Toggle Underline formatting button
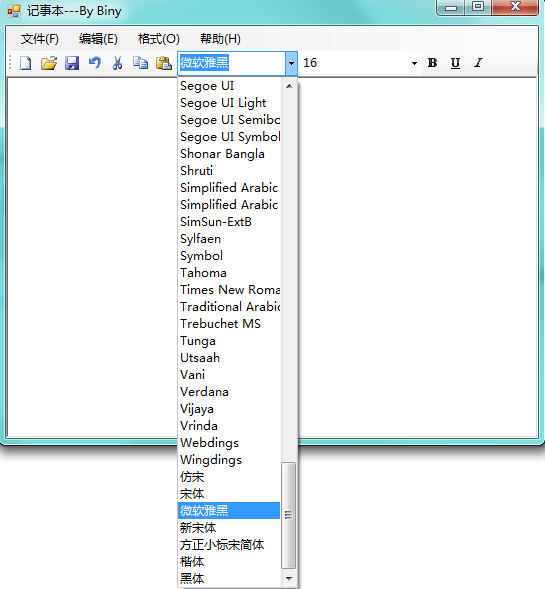The image size is (545, 589). (455, 63)
